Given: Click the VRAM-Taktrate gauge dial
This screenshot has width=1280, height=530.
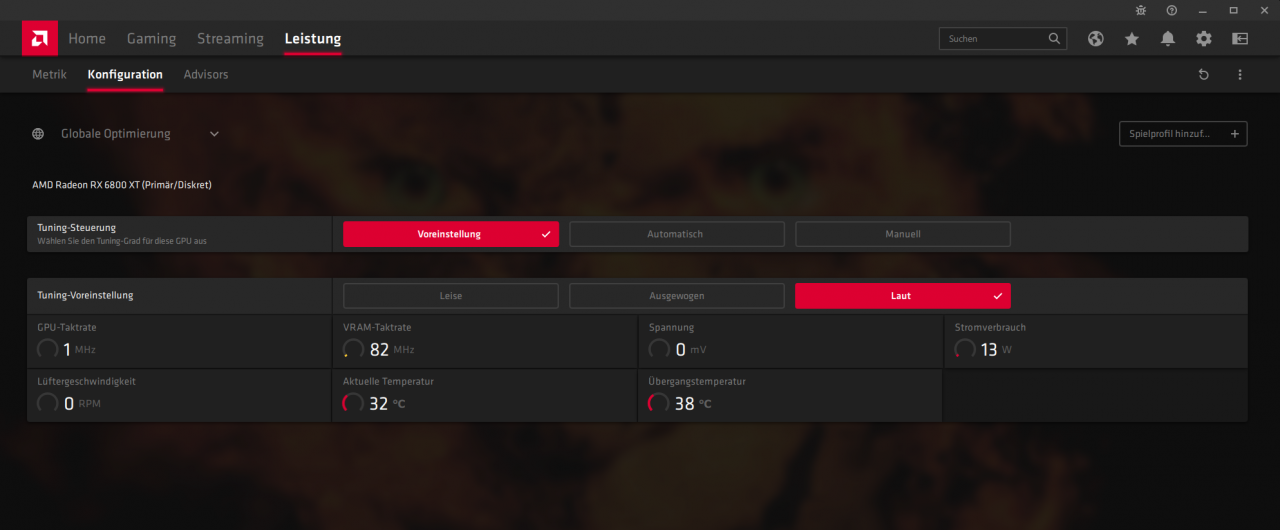Looking at the screenshot, I should [353, 349].
